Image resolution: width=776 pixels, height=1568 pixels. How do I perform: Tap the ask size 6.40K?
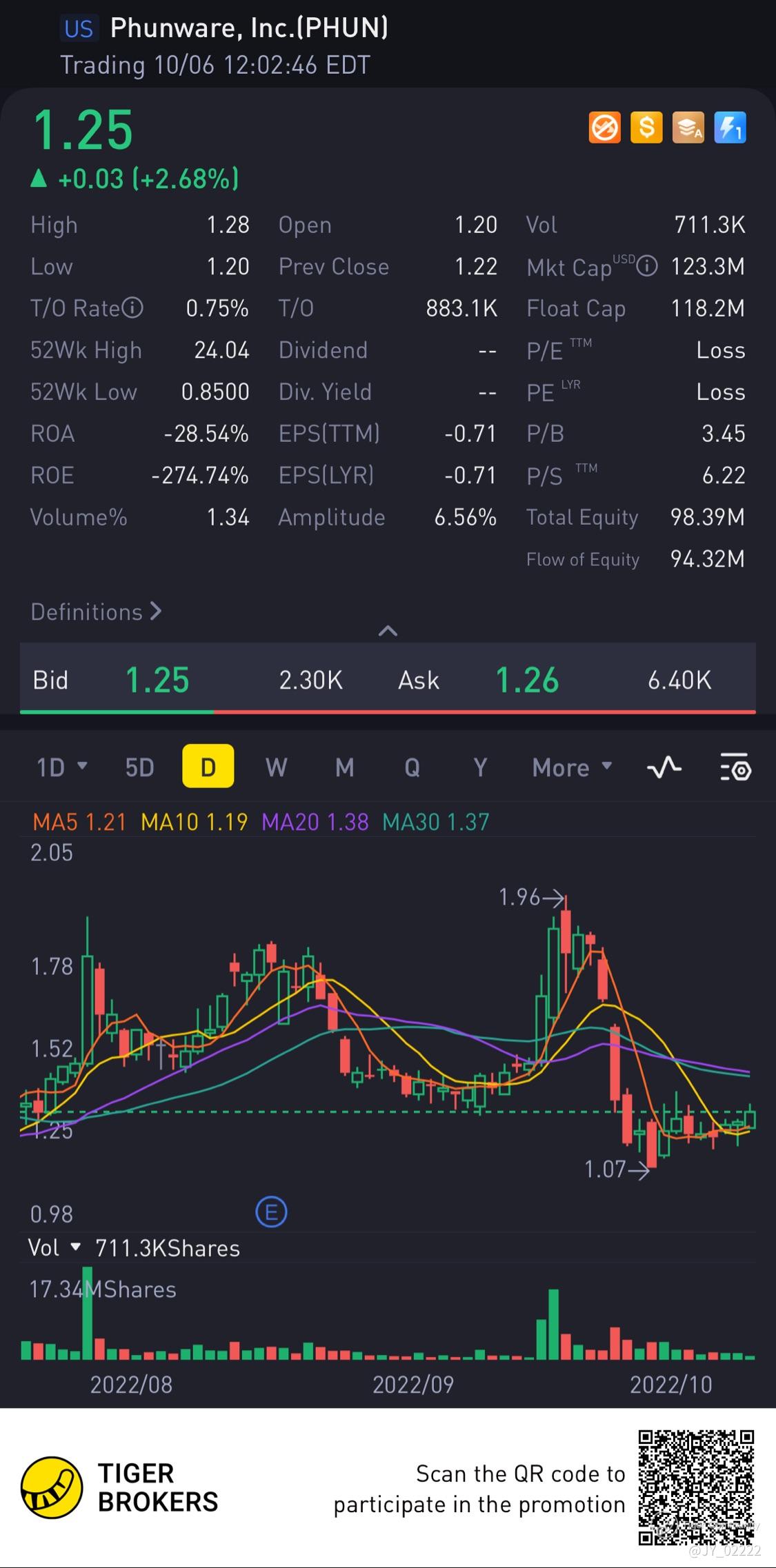tap(679, 681)
